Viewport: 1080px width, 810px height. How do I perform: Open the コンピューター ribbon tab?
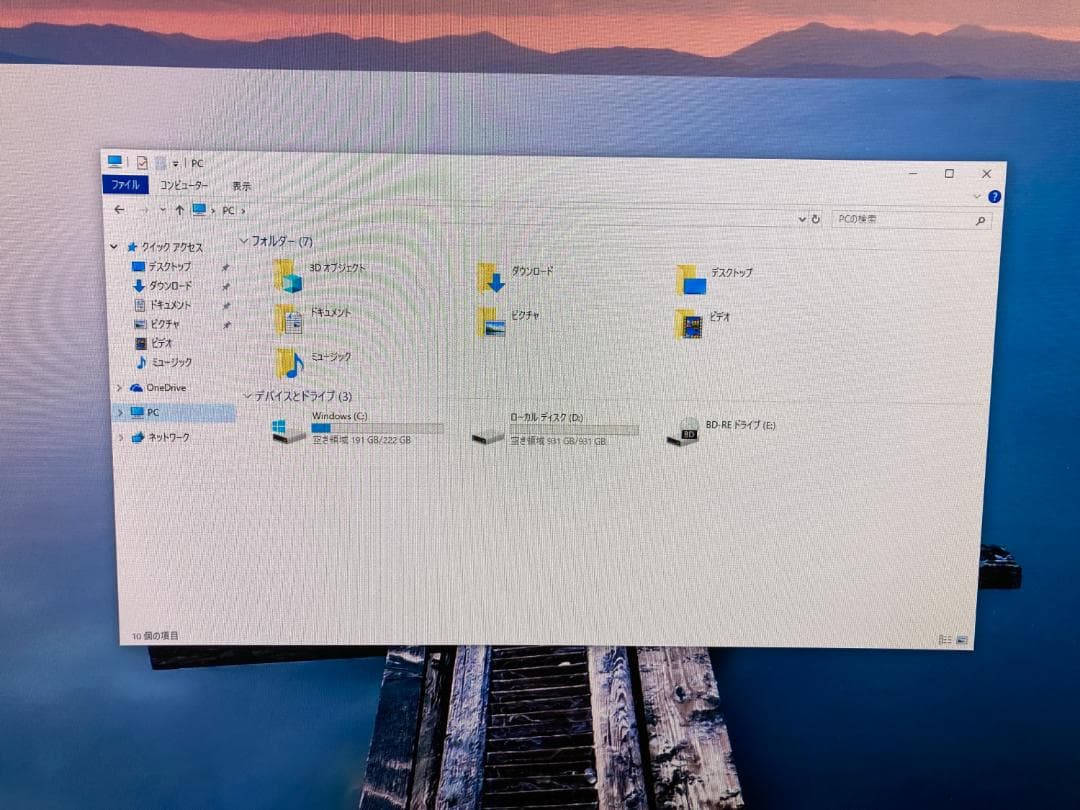pos(183,186)
